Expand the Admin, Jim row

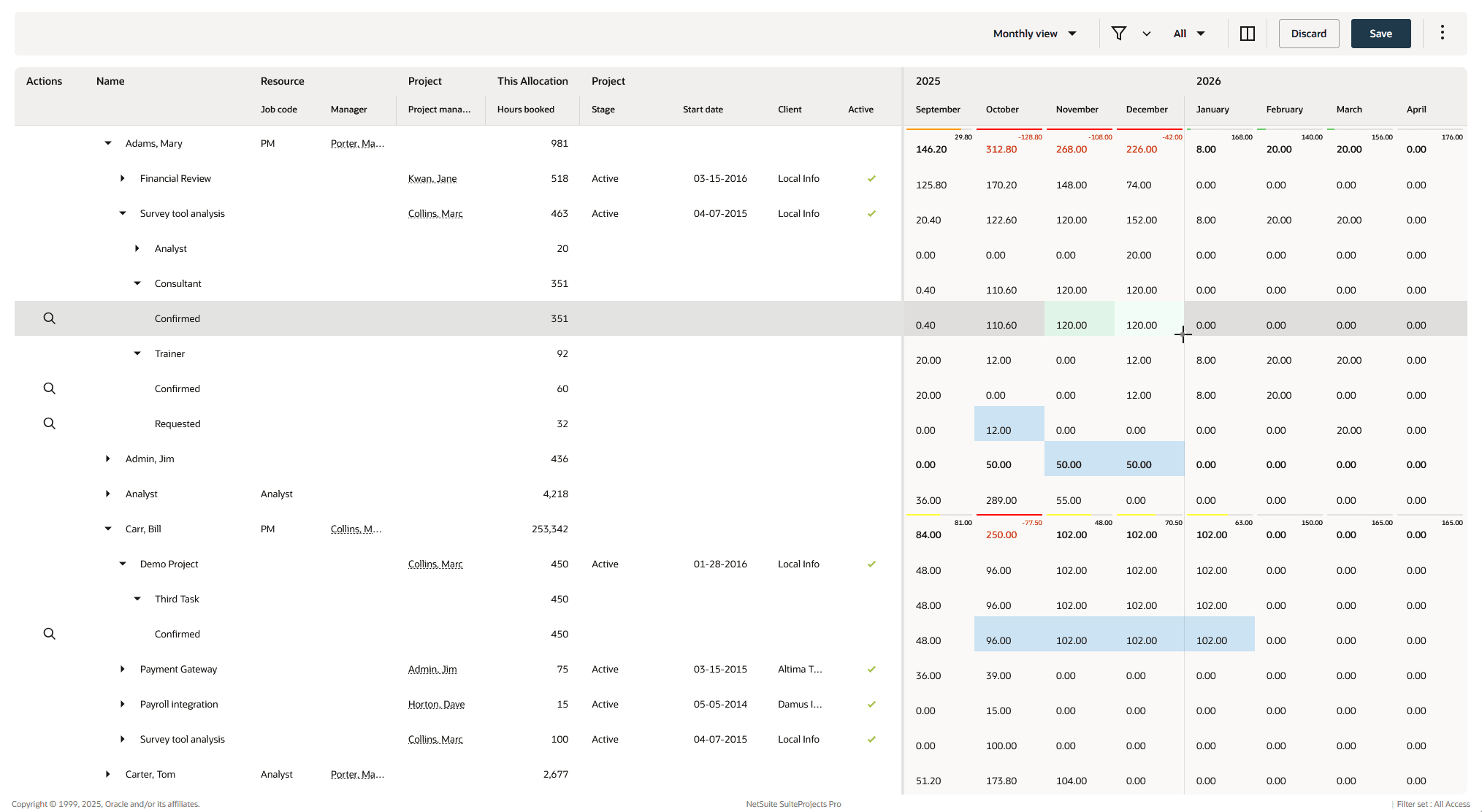coord(108,459)
